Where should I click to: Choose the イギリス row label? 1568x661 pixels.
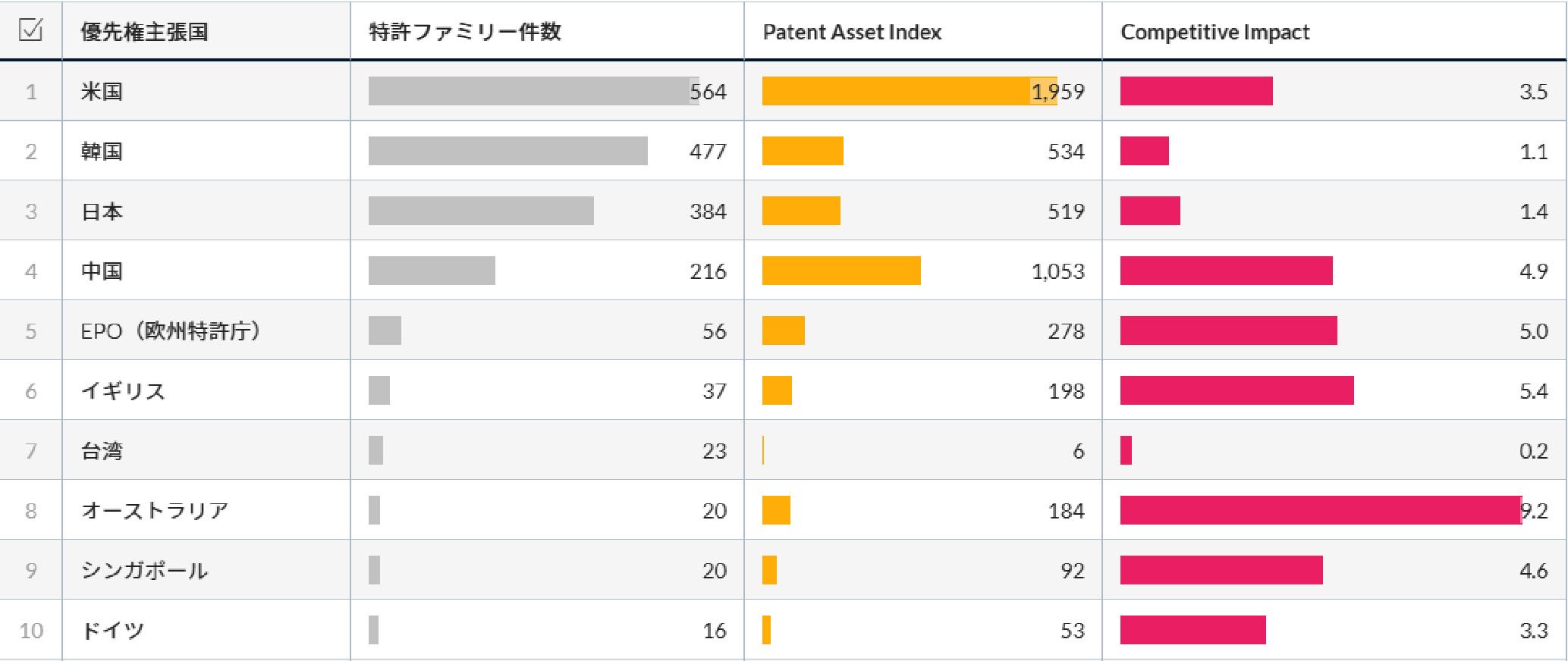123,391
